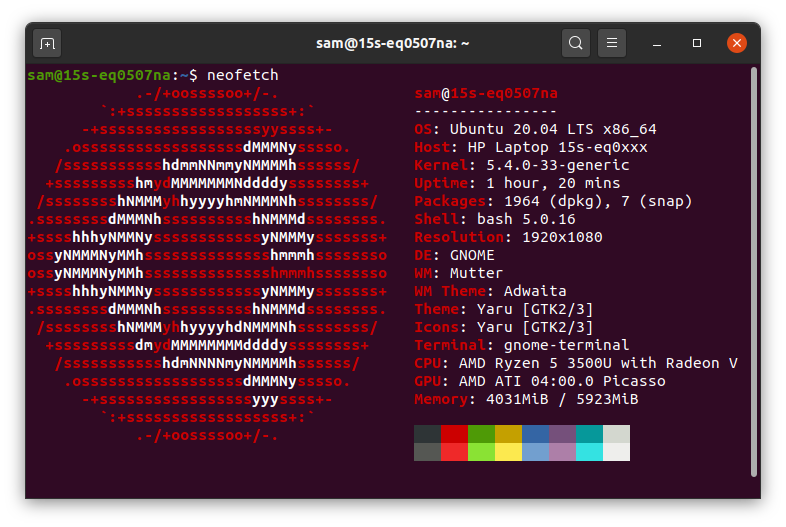Open a new terminal tab
Viewport: 786px width, 527px height.
pos(47,44)
